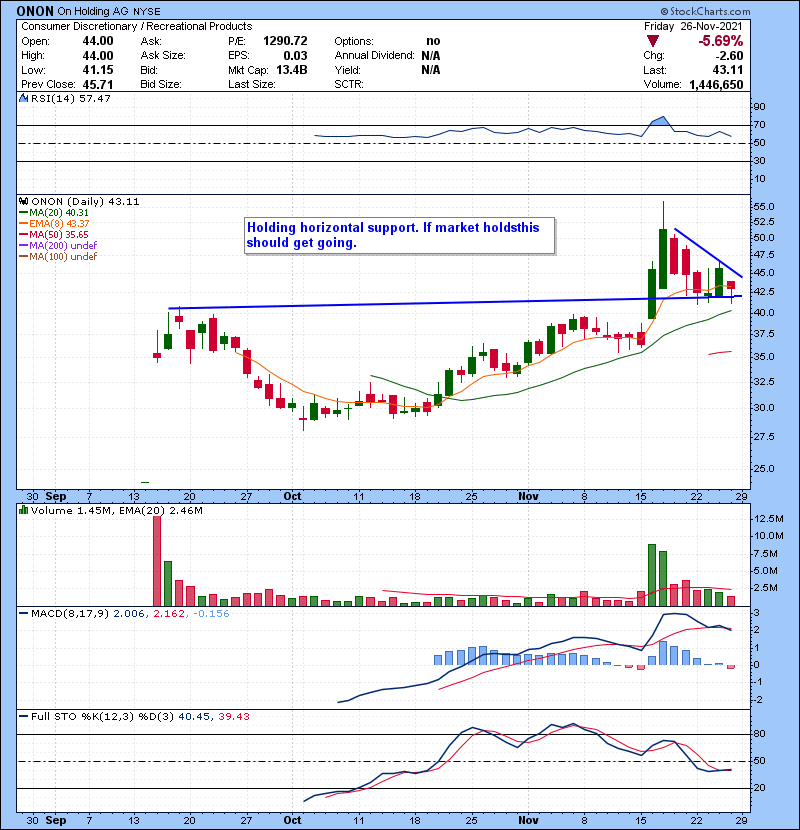
Task: Click the Oct label on the price panel date axis
Action: point(292,497)
